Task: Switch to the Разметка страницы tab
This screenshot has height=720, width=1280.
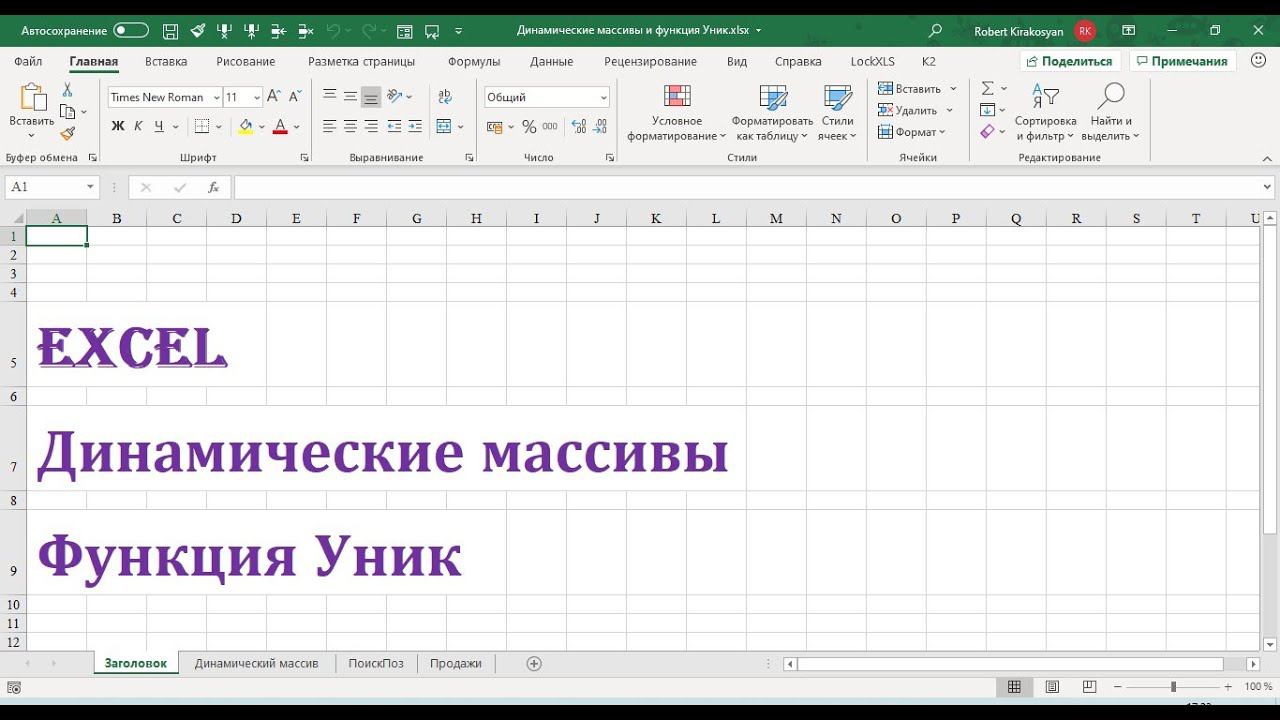Action: 361,61
